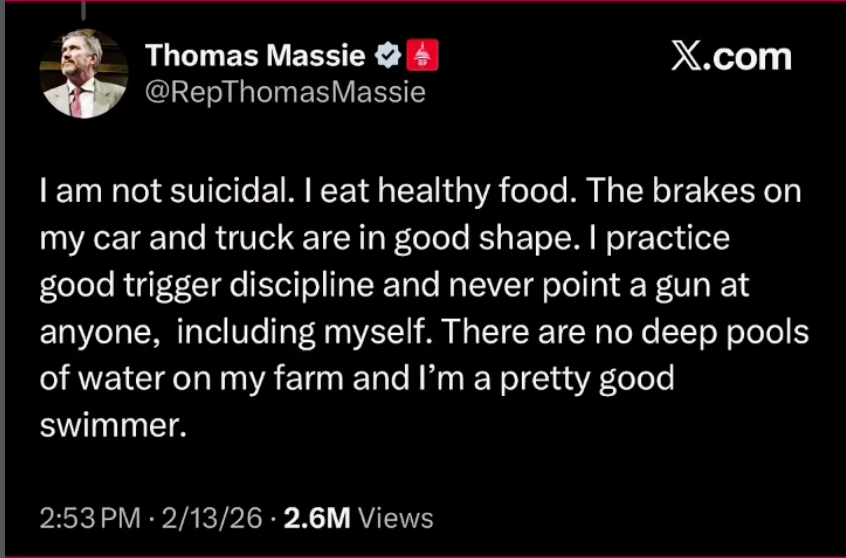
Task: Click the X logo in the watermark
Action: point(687,56)
